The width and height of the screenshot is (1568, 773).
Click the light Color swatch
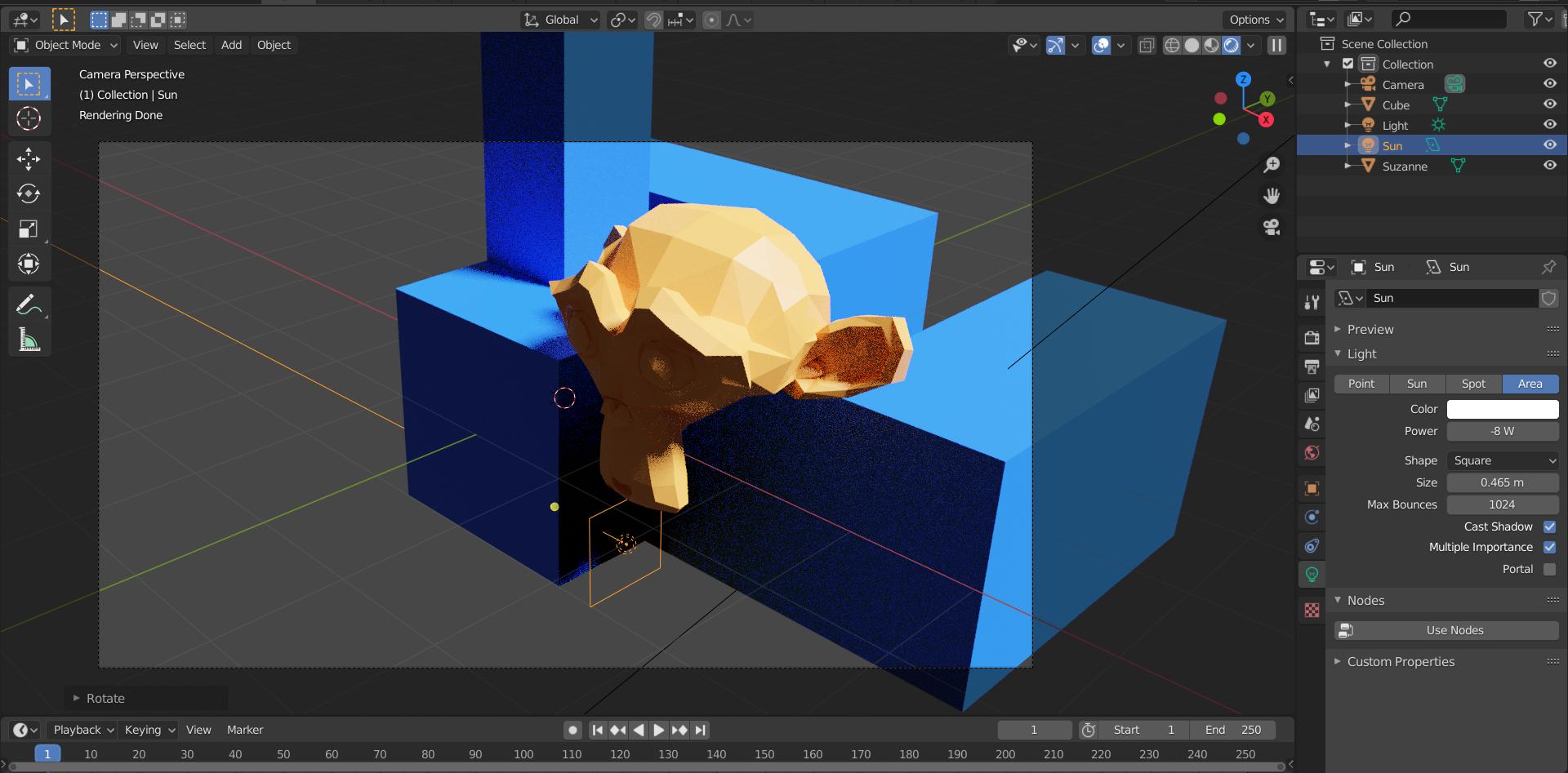(1503, 409)
